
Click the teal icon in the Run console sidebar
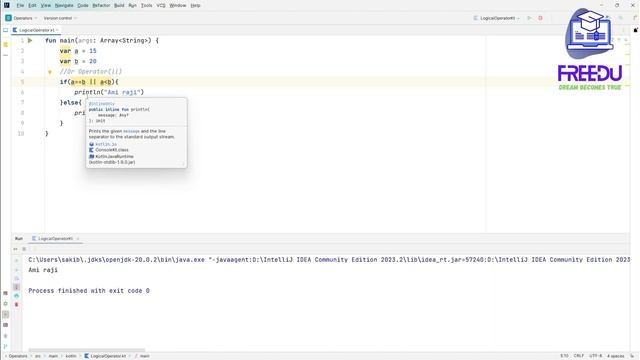pos(17,296)
